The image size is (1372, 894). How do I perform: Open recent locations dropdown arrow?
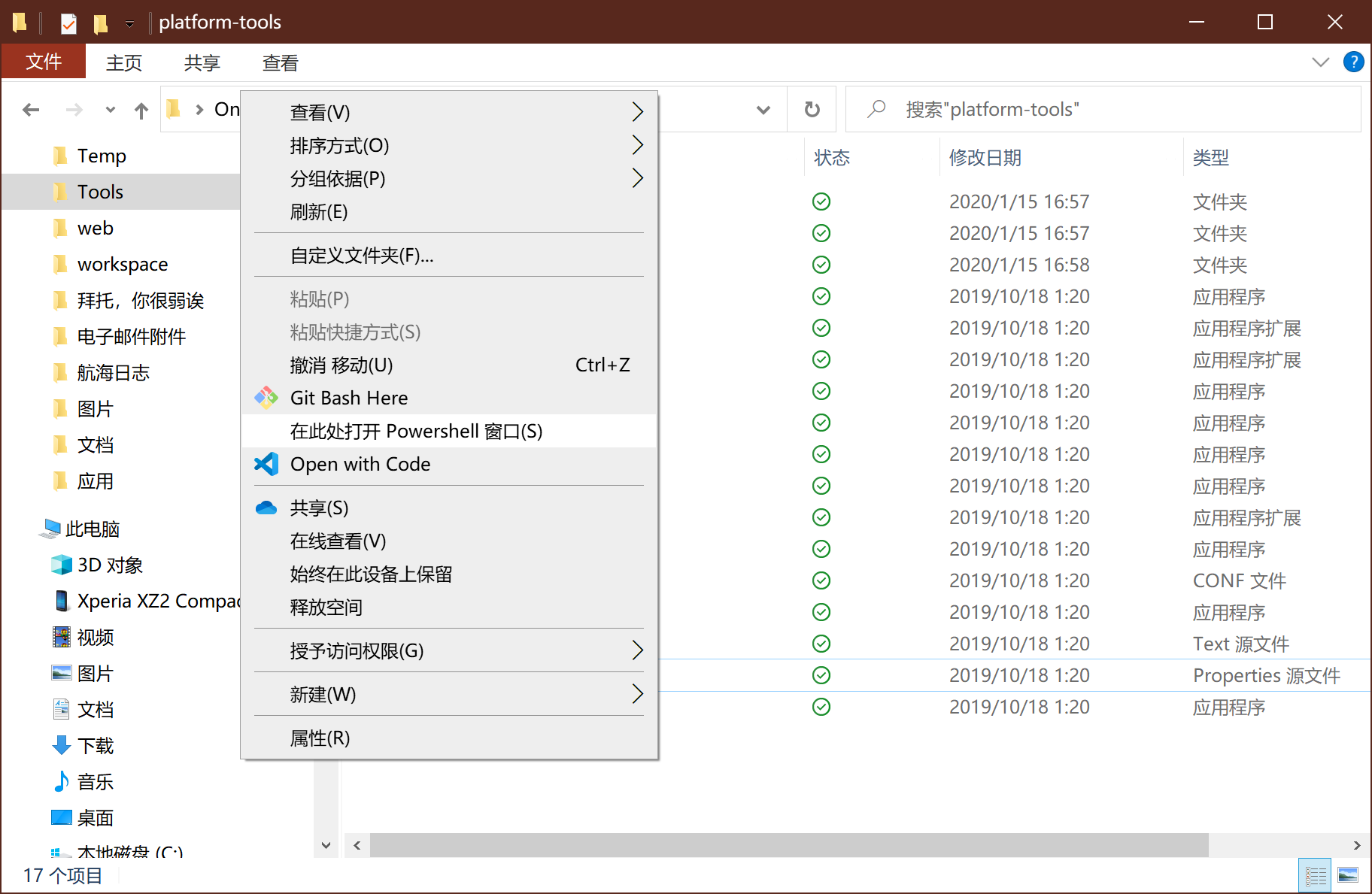coord(111,110)
